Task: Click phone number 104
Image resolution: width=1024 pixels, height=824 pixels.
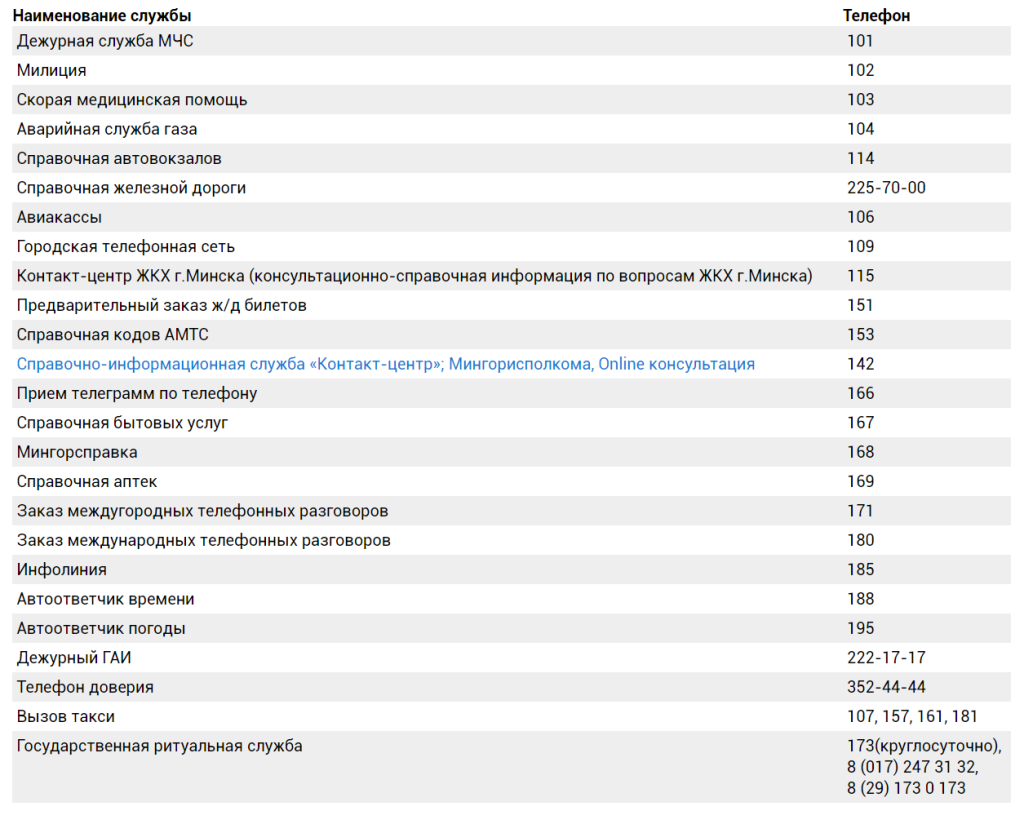Action: (x=861, y=129)
